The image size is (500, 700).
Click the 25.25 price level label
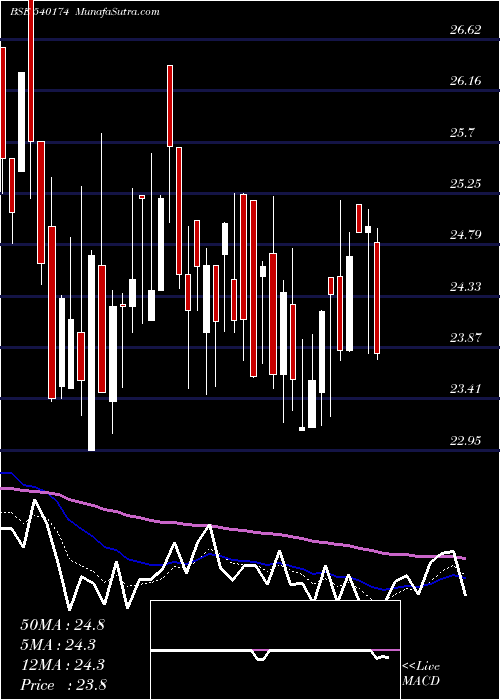point(466,184)
